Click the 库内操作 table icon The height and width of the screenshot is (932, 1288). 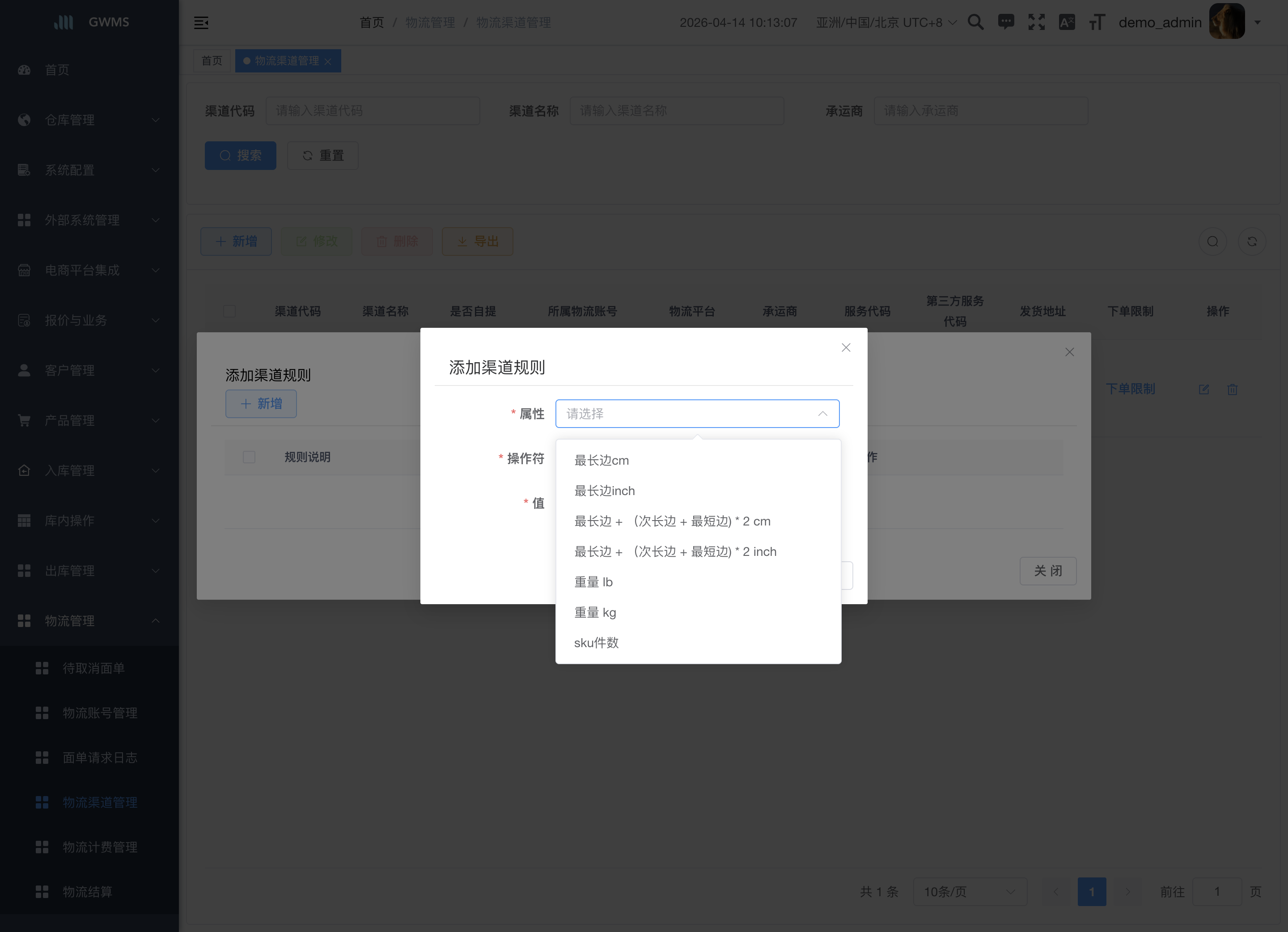click(x=24, y=520)
